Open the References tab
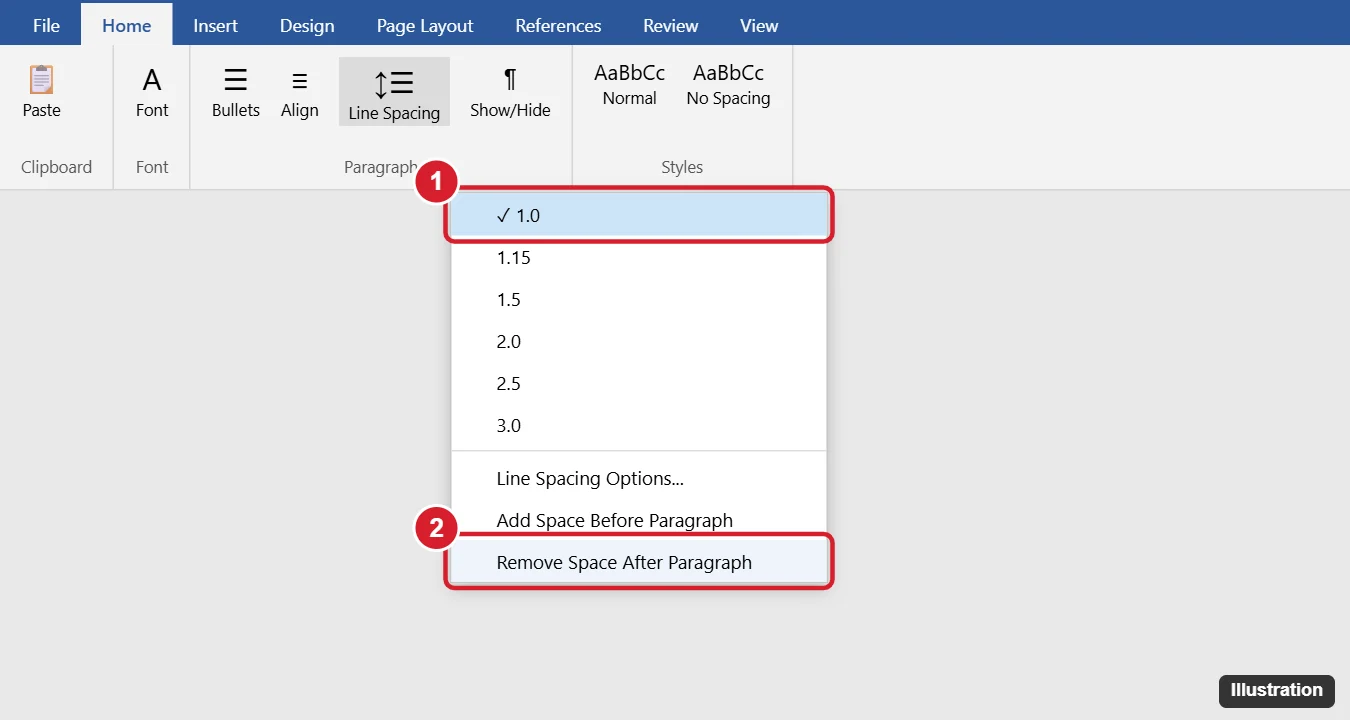The image size is (1350, 720). point(559,25)
